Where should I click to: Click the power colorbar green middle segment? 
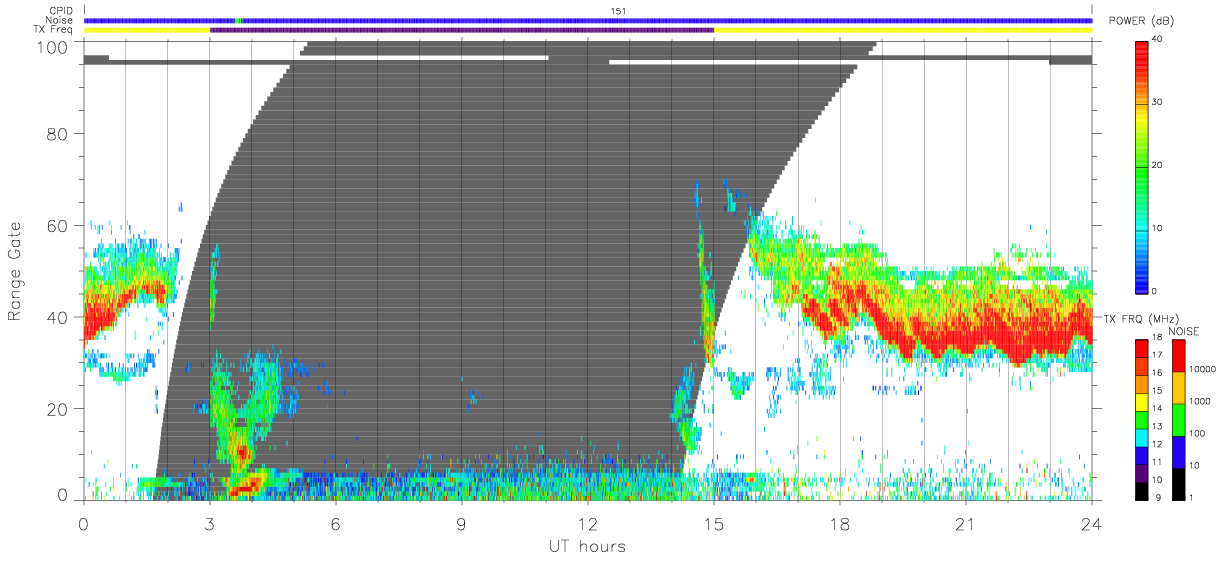click(x=1142, y=165)
